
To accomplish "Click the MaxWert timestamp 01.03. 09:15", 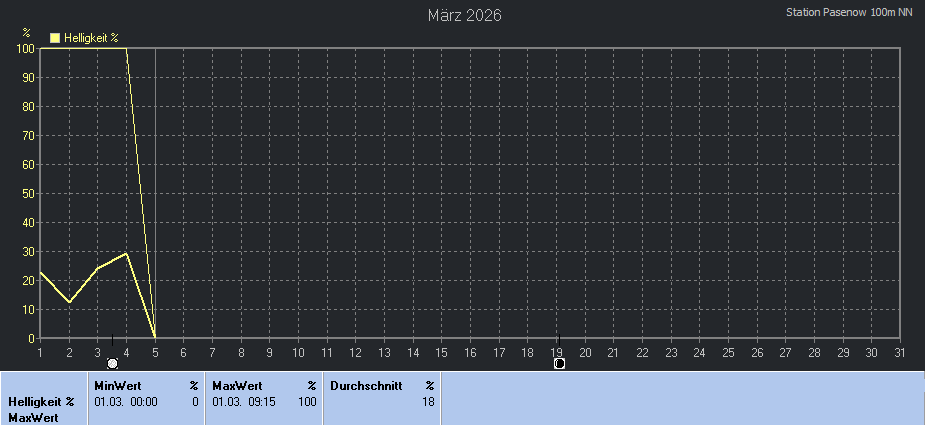I will 244,401.
